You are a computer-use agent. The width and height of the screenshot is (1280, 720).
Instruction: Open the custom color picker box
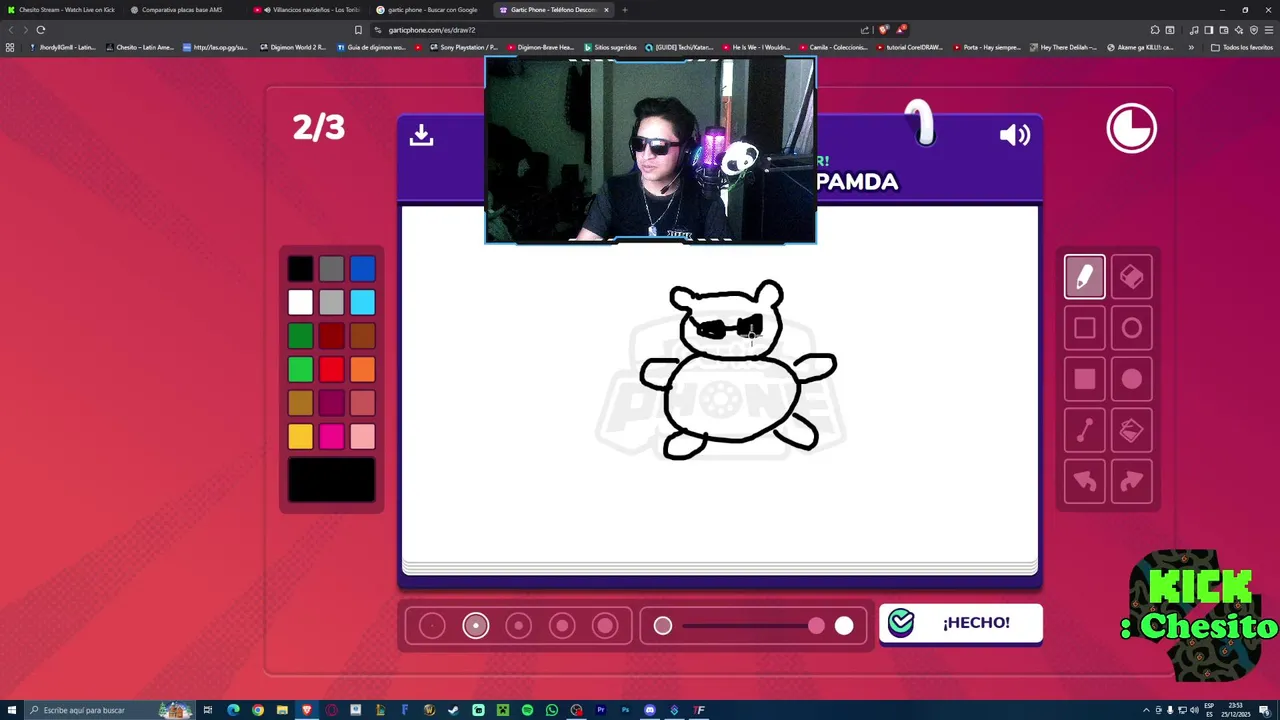(x=331, y=480)
